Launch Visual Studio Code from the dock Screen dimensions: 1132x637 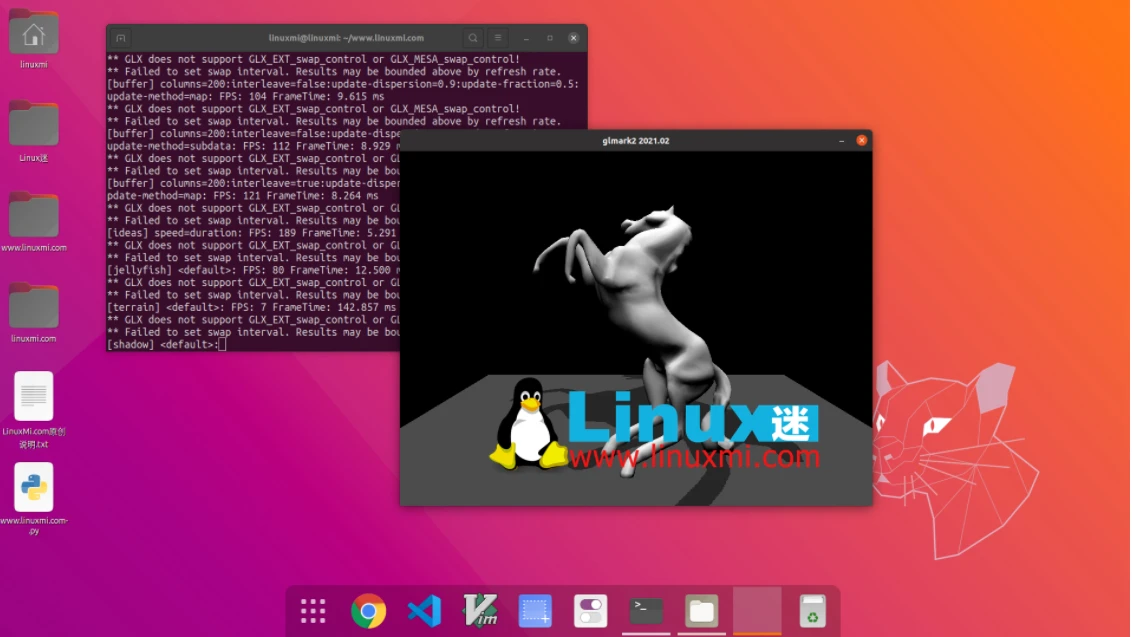click(424, 611)
